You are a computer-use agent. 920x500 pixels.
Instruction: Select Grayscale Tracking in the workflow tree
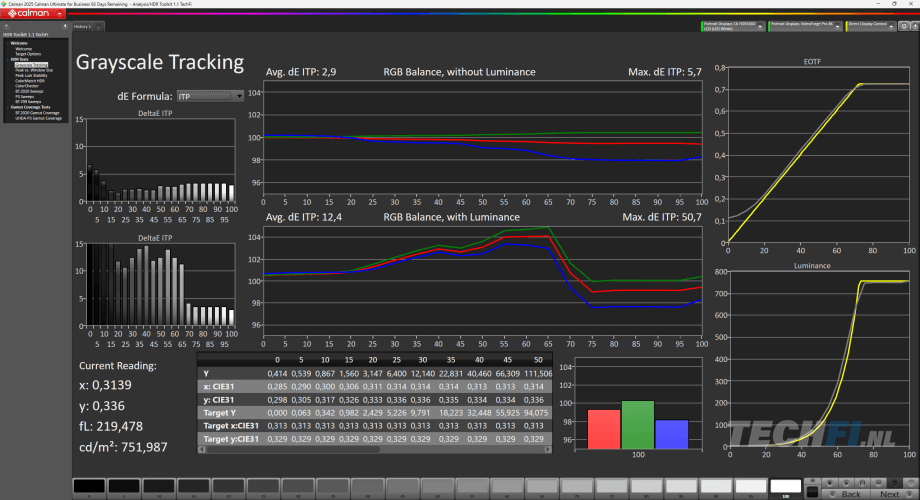coord(31,65)
